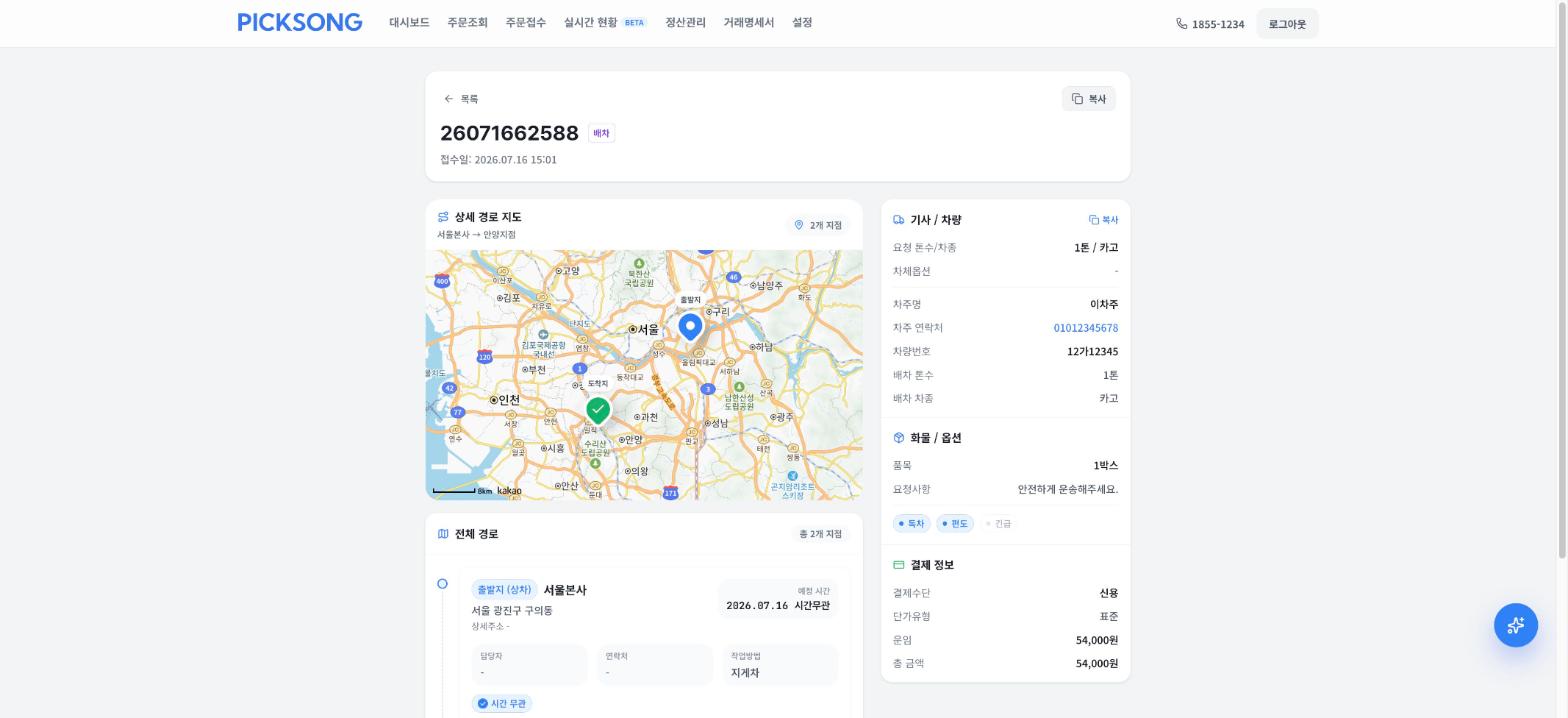The width and height of the screenshot is (1568, 718).
Task: Go back with the 목록 arrow
Action: [x=461, y=99]
